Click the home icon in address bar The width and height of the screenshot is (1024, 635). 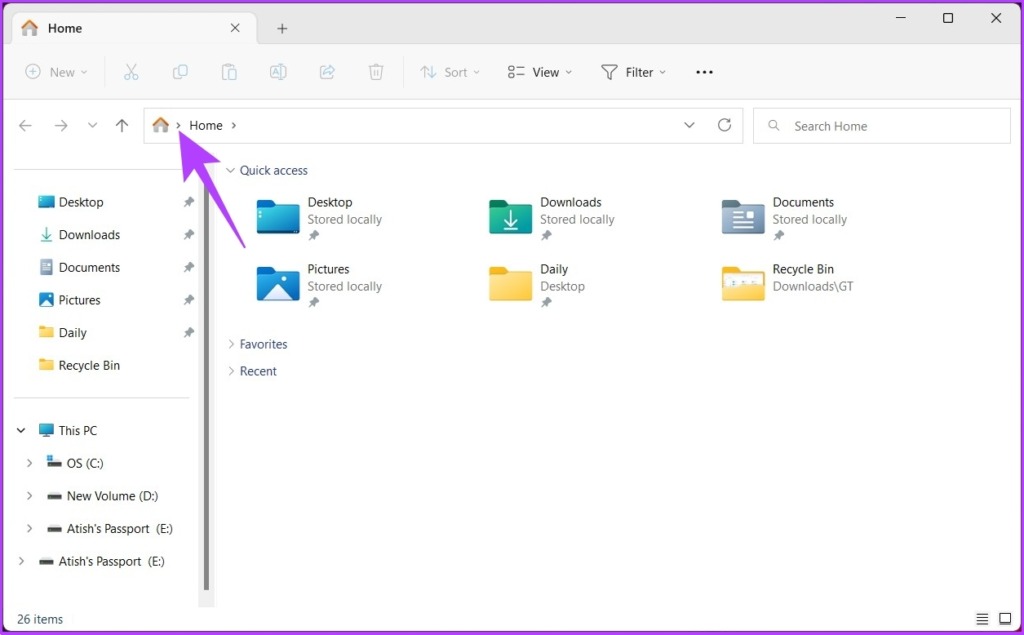[x=161, y=124]
